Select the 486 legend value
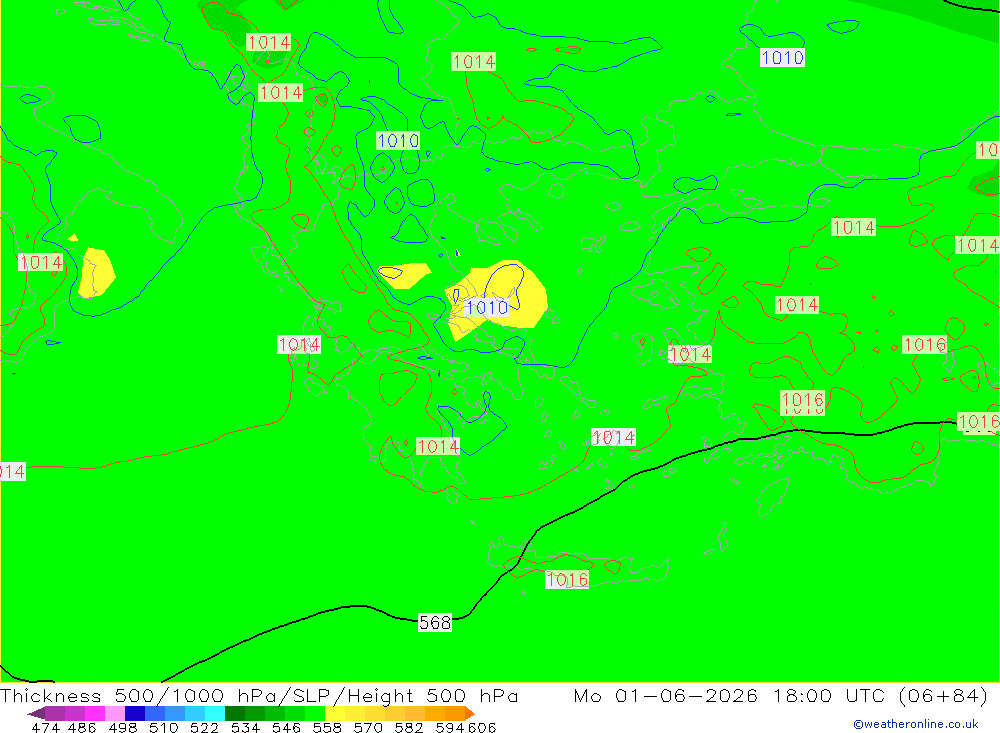1000x733 pixels. tap(82, 728)
